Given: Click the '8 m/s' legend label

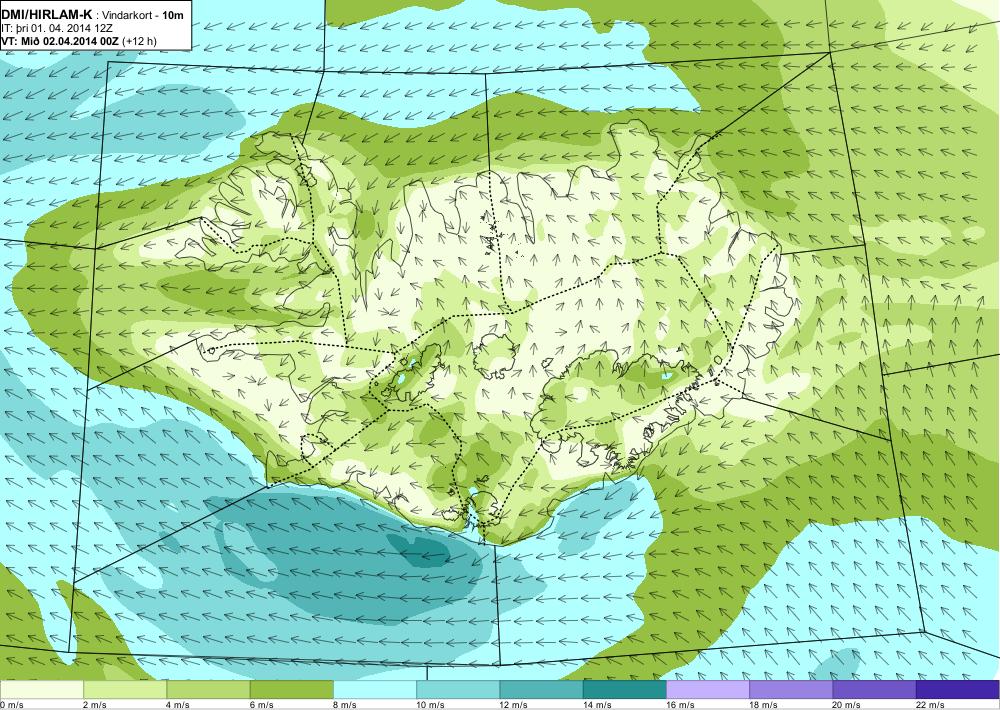Looking at the screenshot, I should point(344,705).
